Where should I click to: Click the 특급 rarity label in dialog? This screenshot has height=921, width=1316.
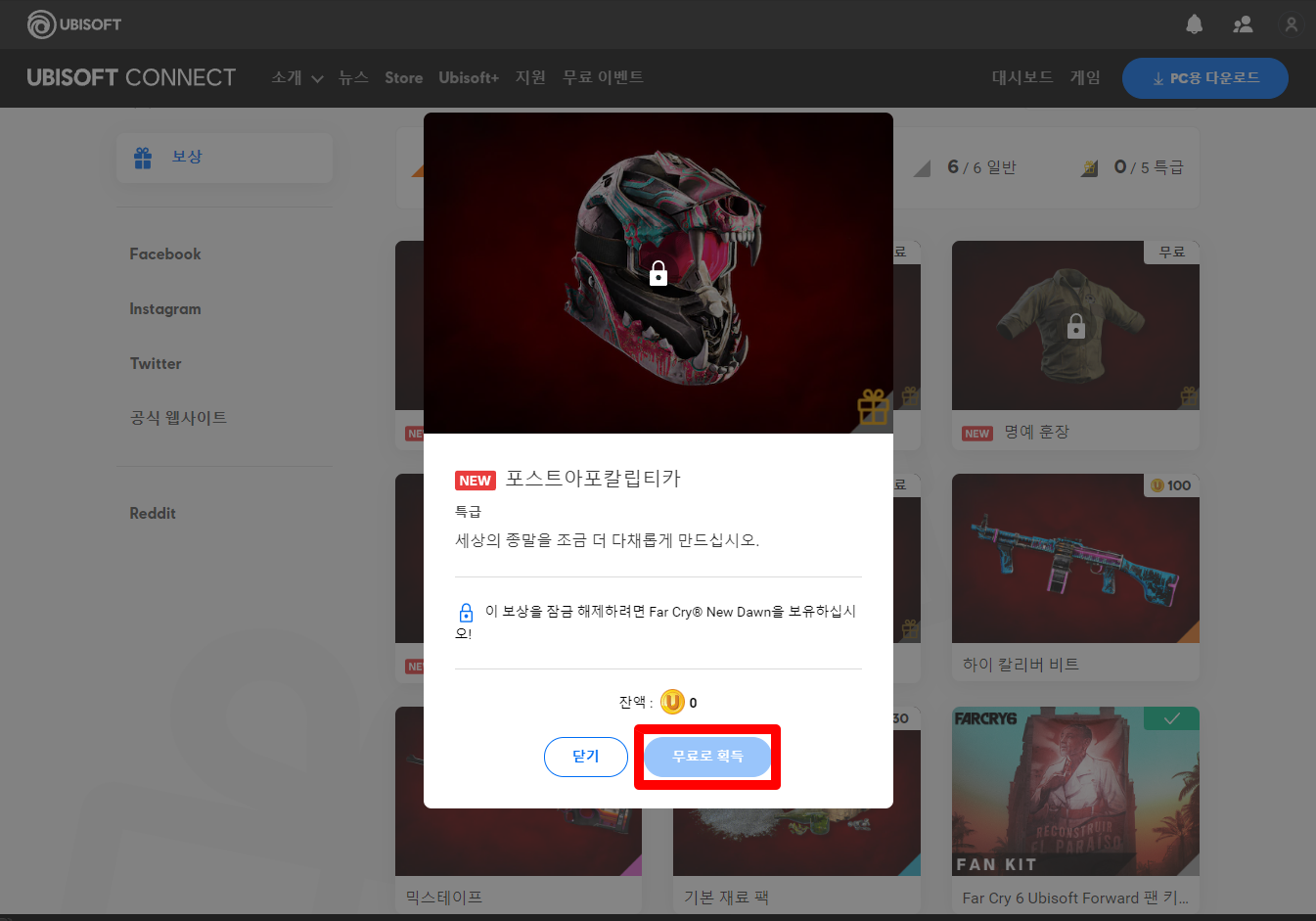[469, 511]
